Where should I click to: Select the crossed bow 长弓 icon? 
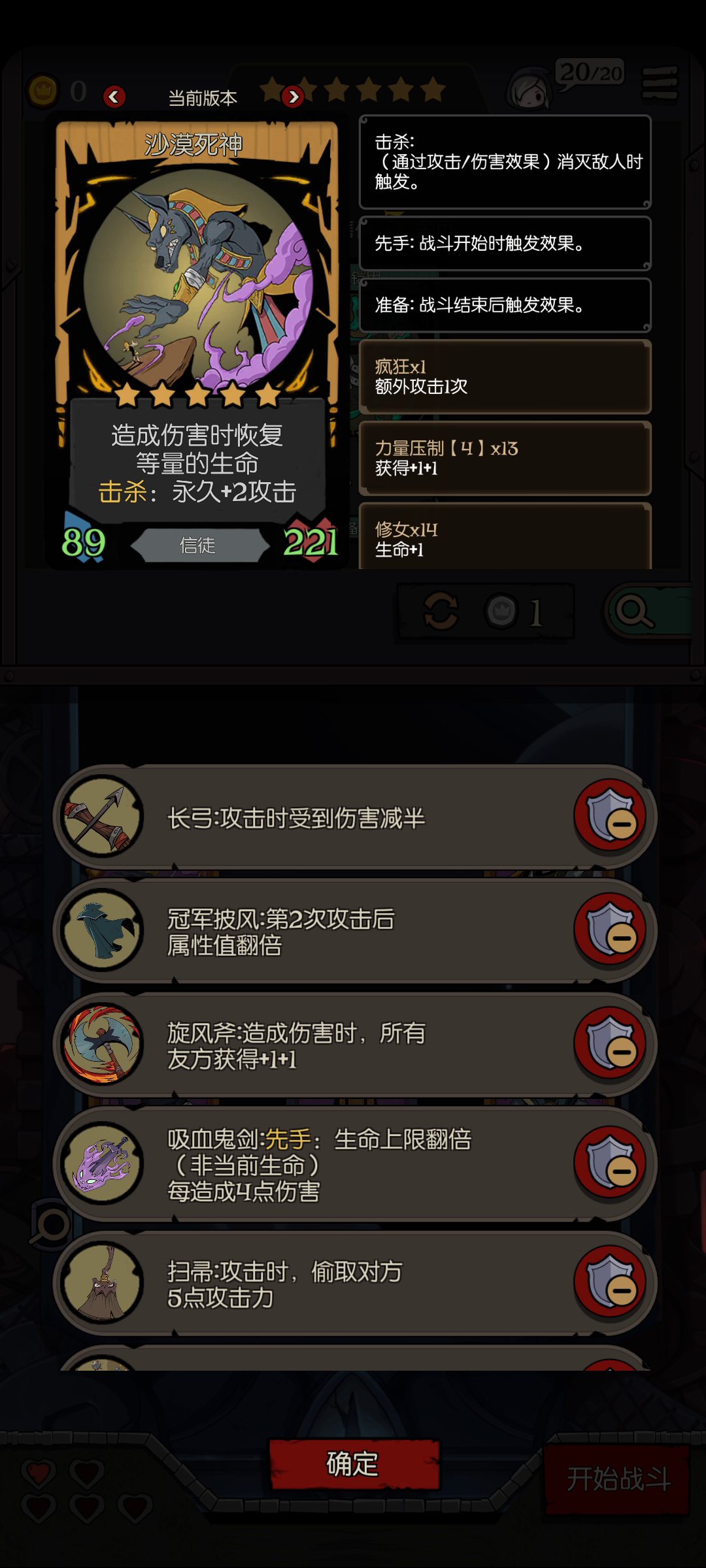102,817
